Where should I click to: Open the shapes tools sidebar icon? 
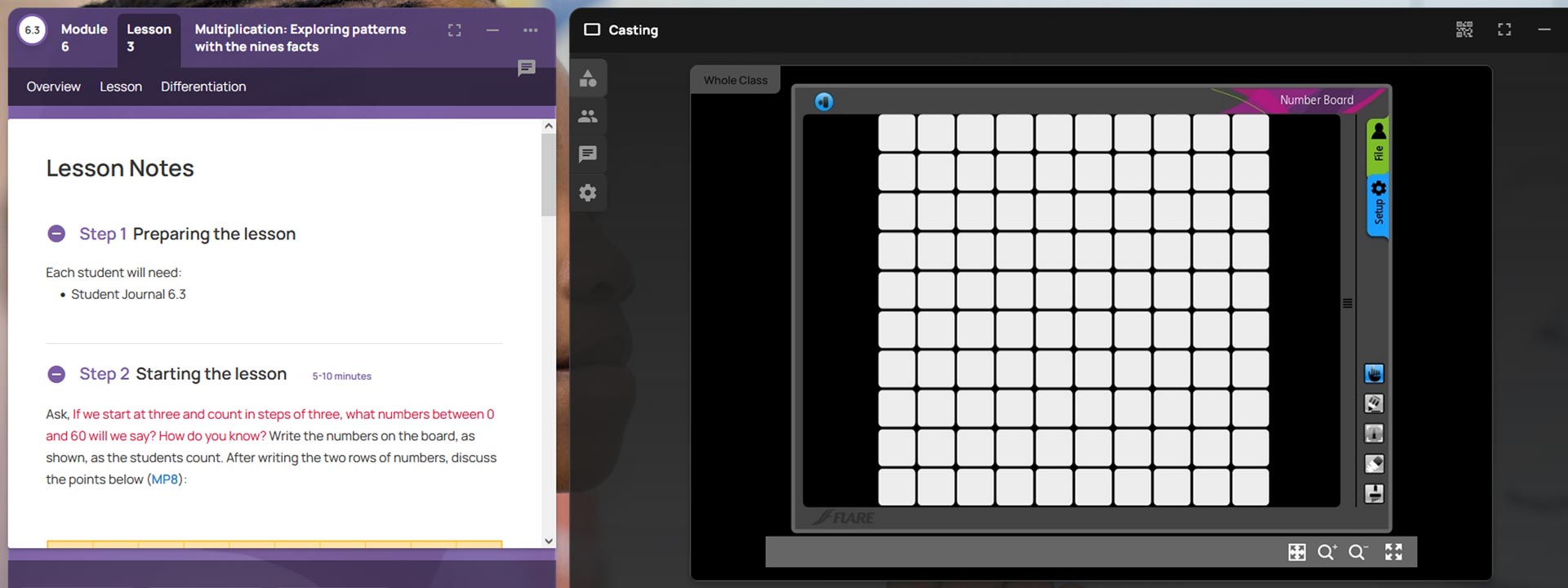click(588, 78)
